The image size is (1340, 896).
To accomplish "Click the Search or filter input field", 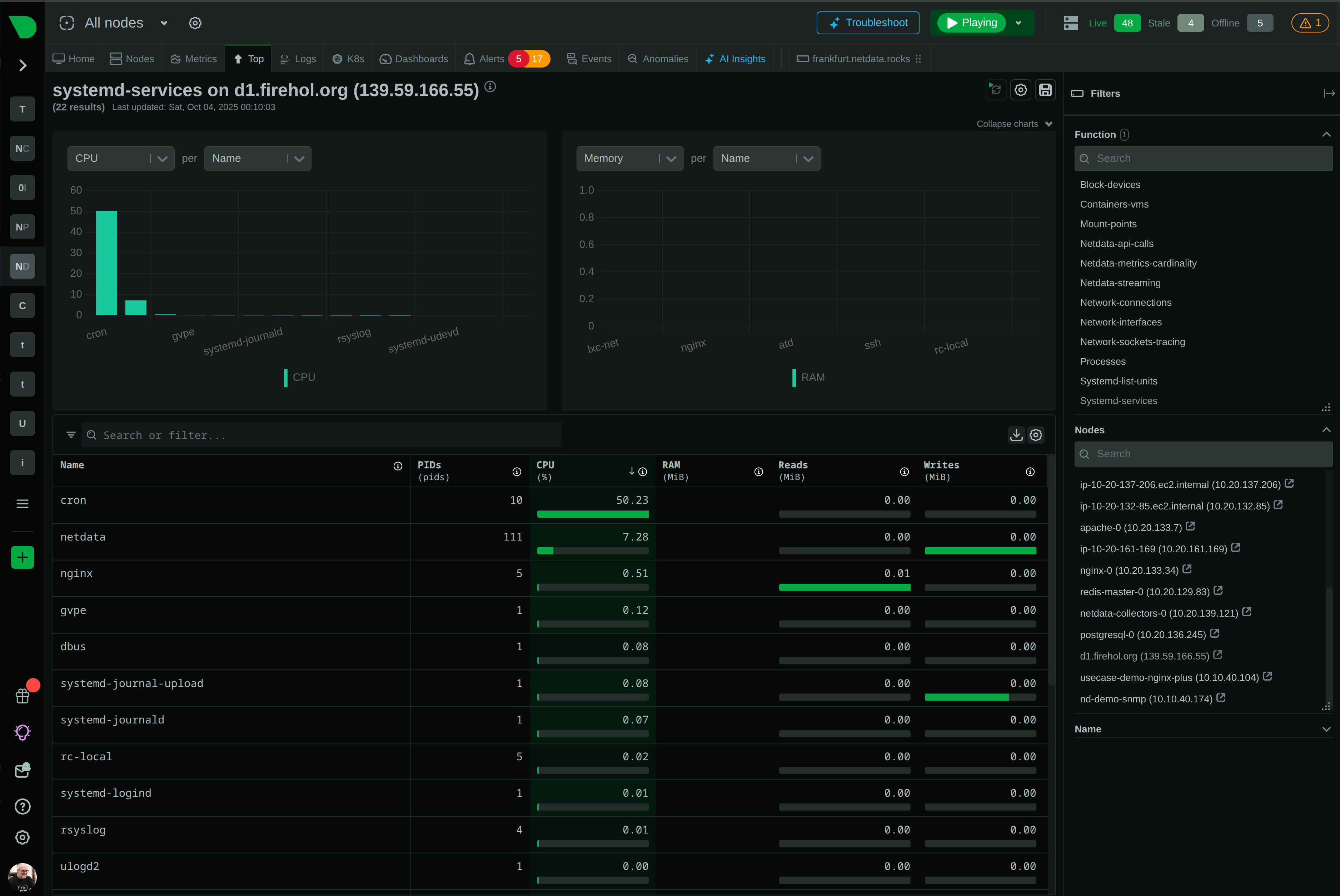I will click(320, 435).
